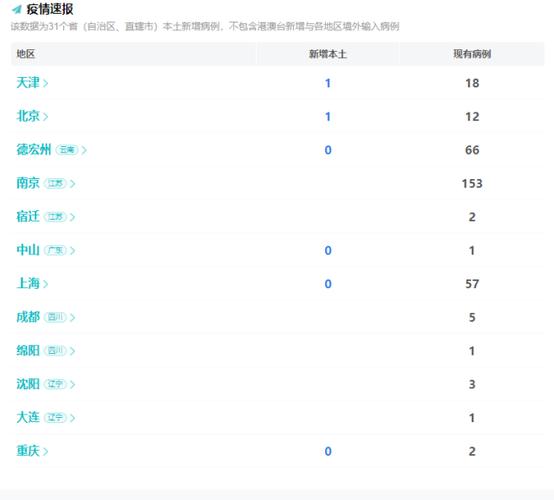Open the 德宏州 region link

tap(34, 150)
